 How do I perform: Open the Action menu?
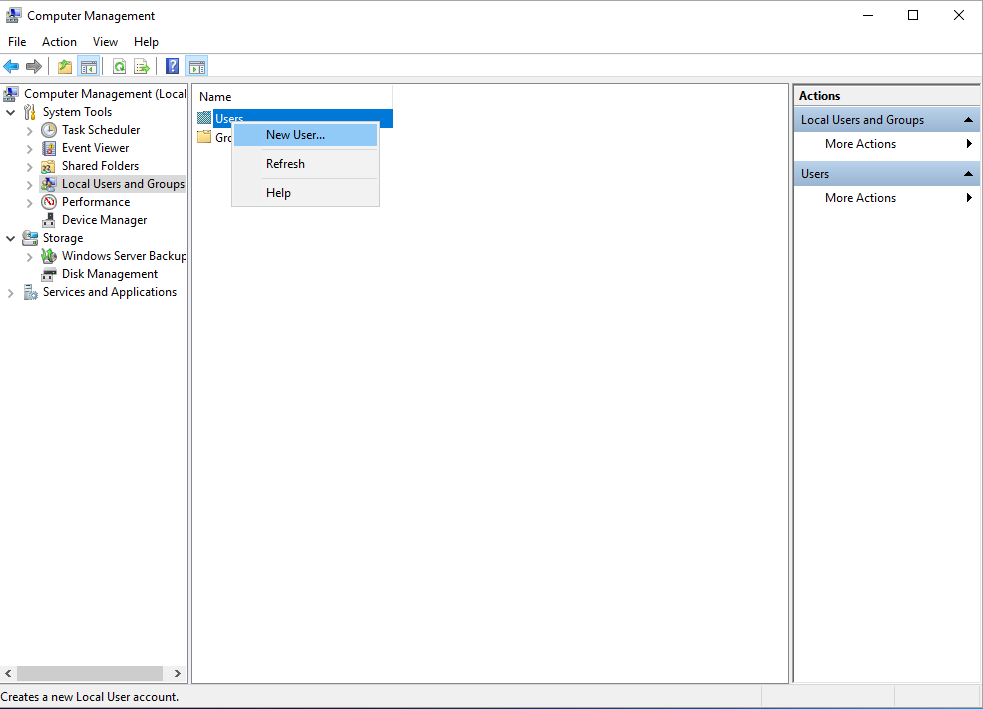(60, 41)
